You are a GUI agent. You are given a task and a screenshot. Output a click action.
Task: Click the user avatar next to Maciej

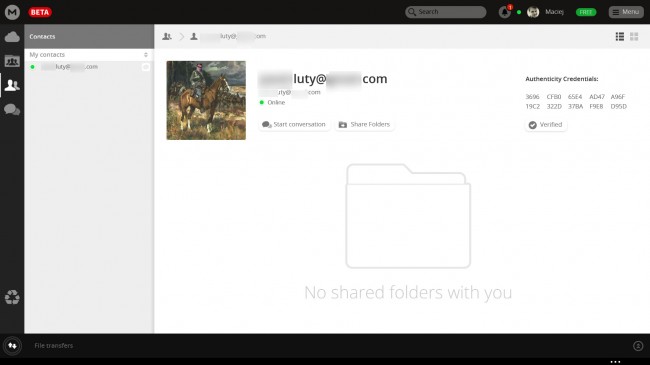tap(533, 12)
